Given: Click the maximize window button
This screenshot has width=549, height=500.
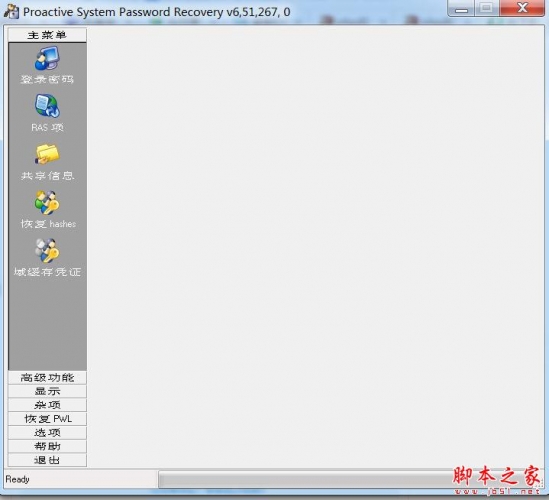Looking at the screenshot, I should click(487, 8).
